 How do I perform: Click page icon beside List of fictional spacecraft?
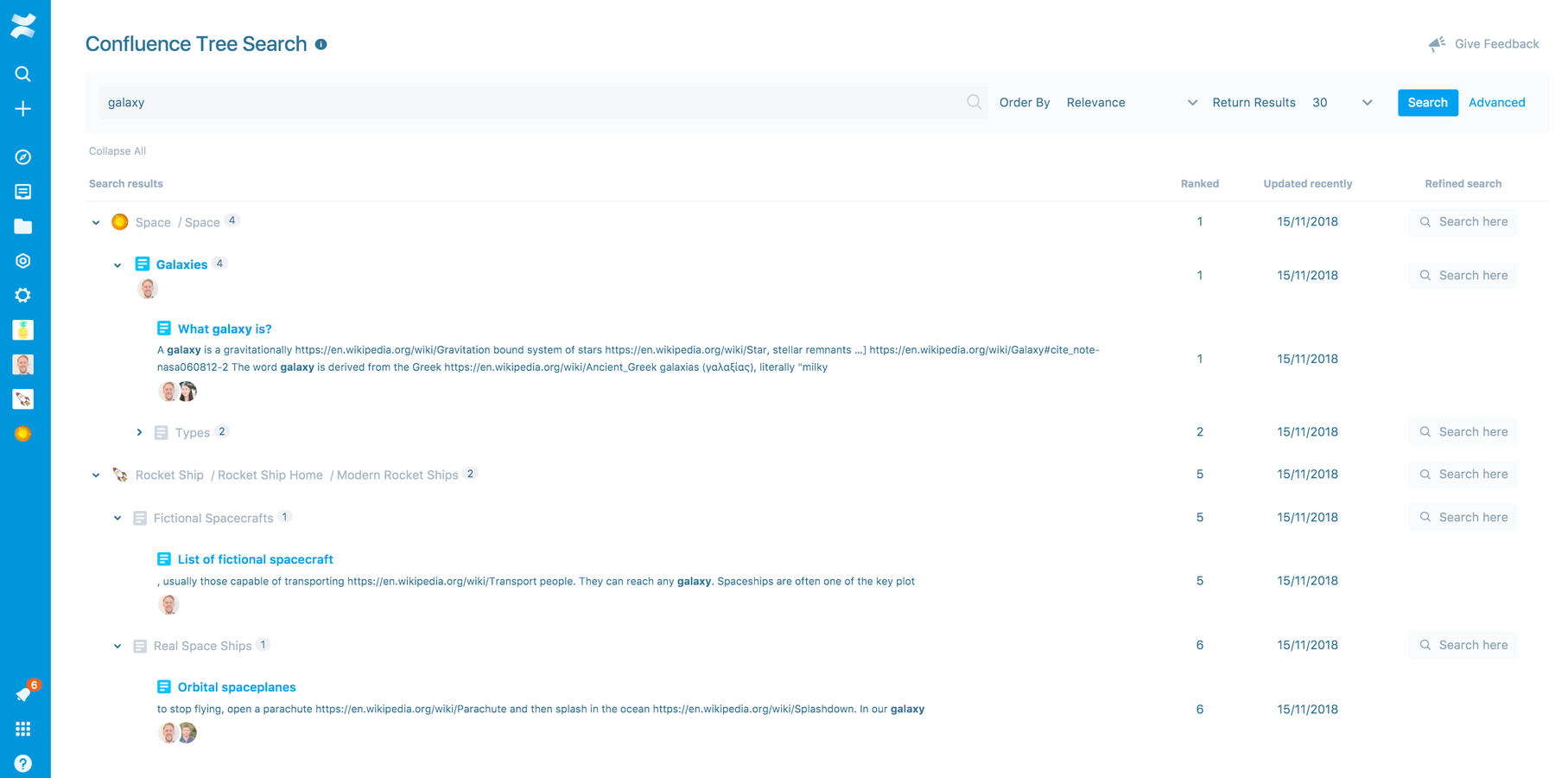[x=164, y=559]
